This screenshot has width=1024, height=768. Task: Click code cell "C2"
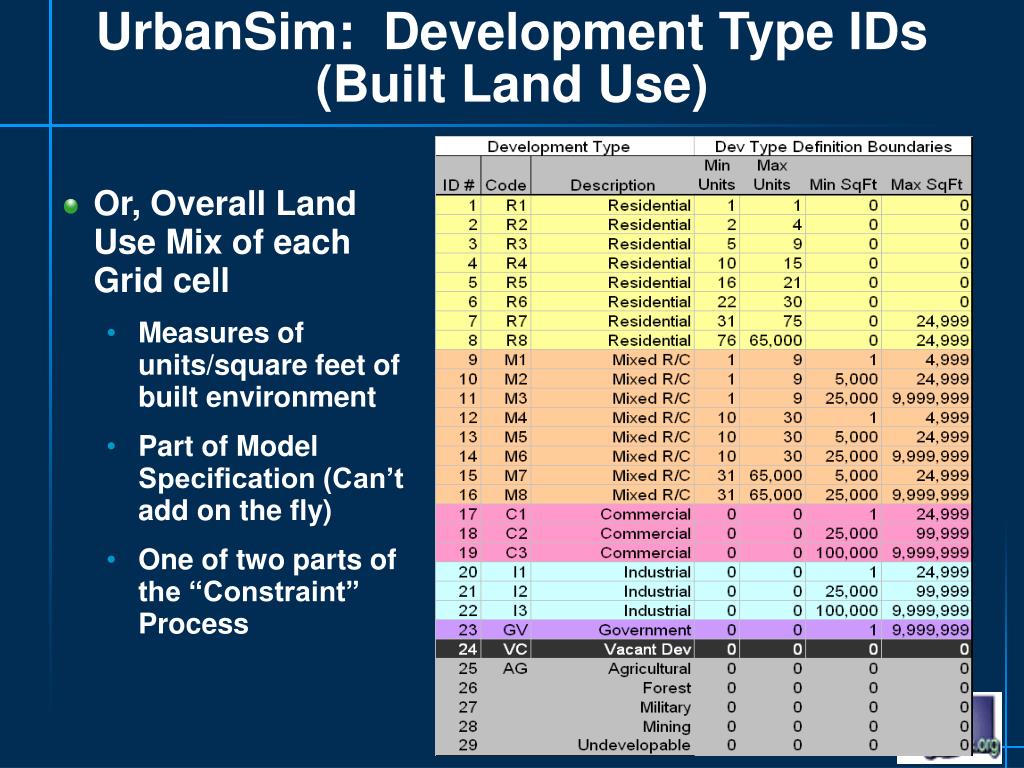point(505,533)
